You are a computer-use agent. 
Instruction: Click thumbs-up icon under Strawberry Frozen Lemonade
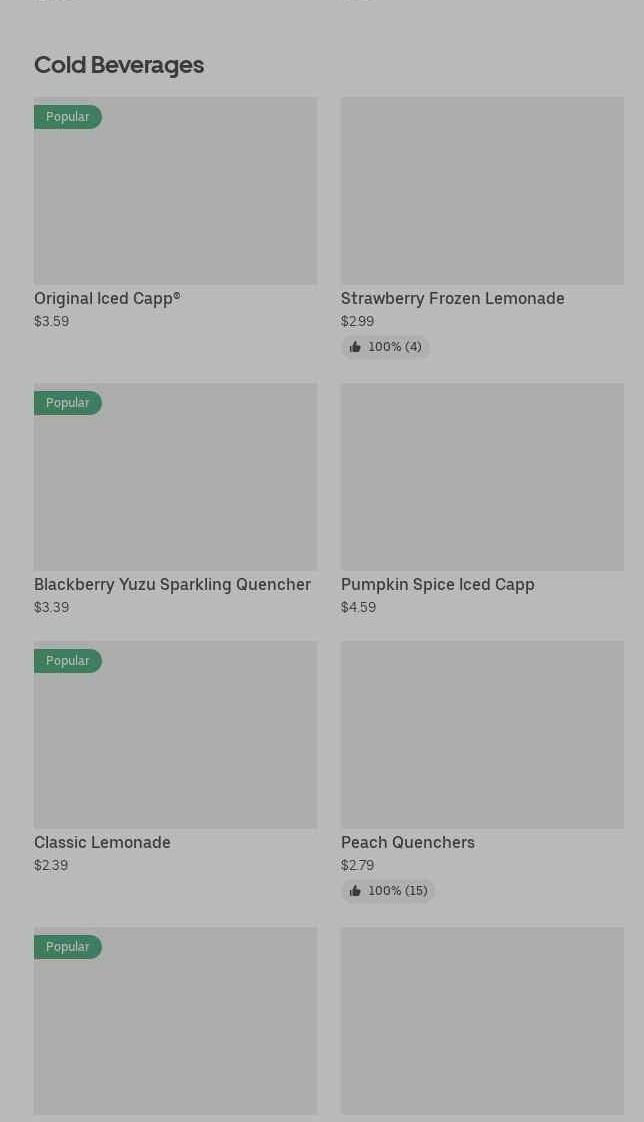[355, 347]
